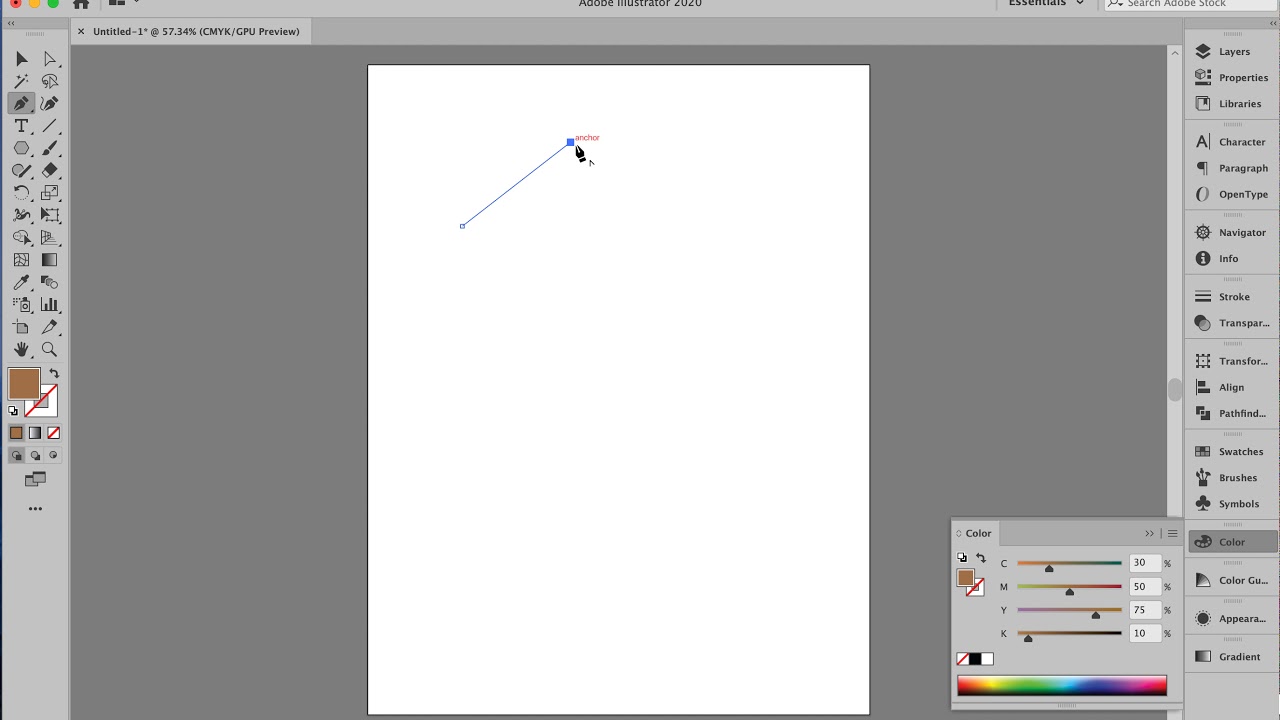Enable Draw Behind mode

click(35, 455)
